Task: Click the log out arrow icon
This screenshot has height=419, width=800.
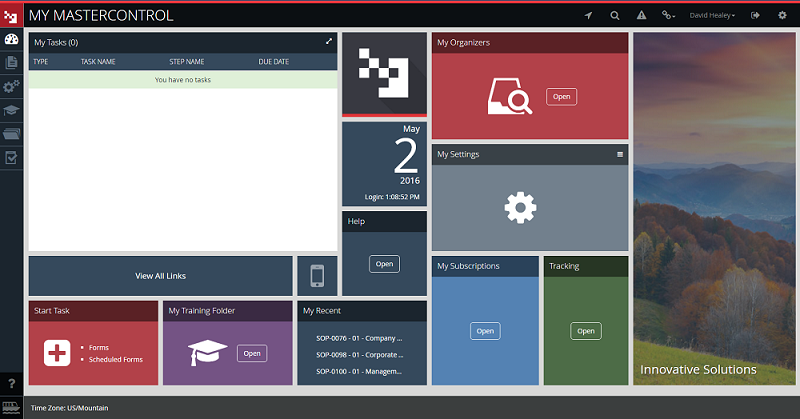Action: click(x=756, y=15)
